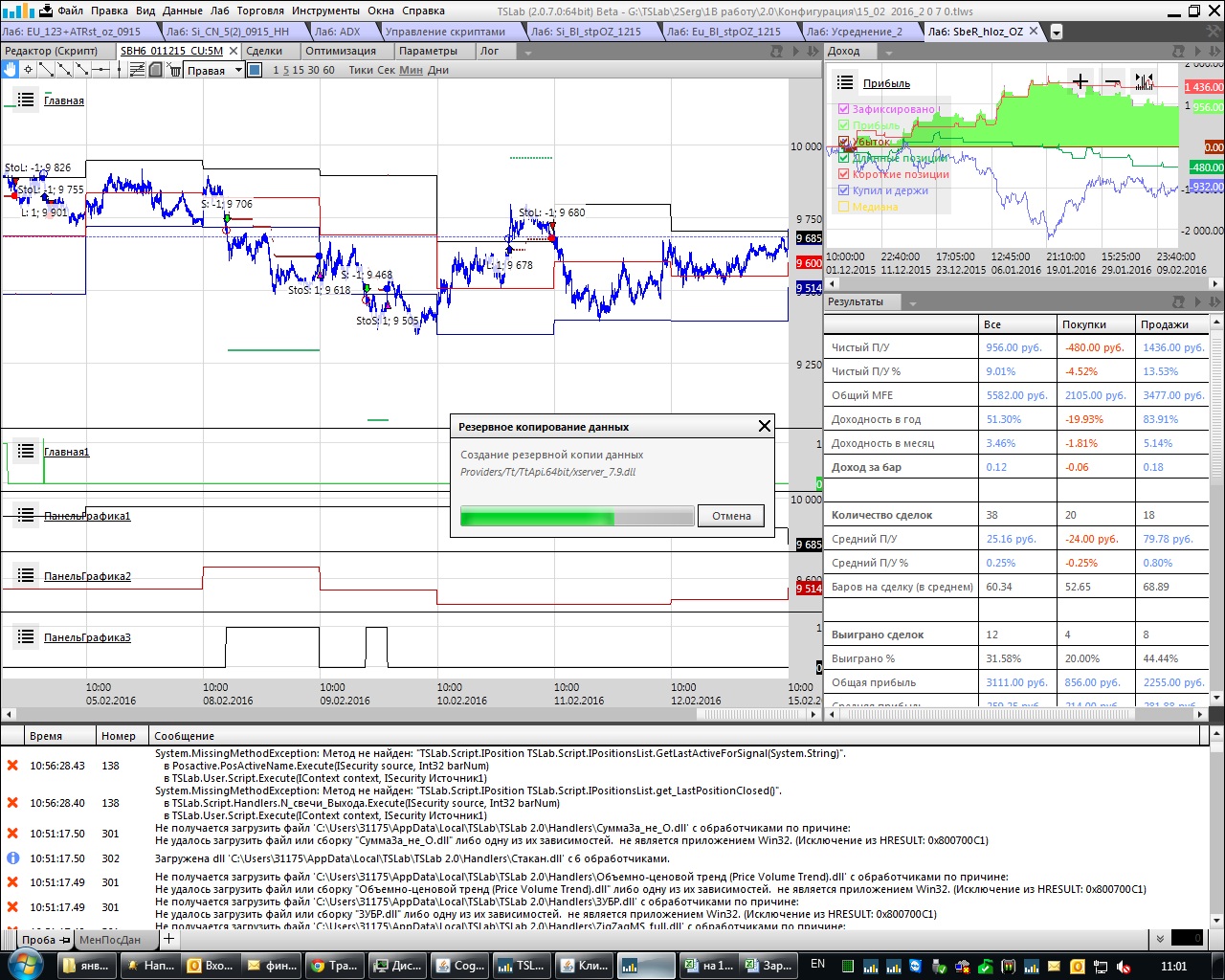Select the hand pan tool
The image size is (1225, 980).
[x=11, y=70]
